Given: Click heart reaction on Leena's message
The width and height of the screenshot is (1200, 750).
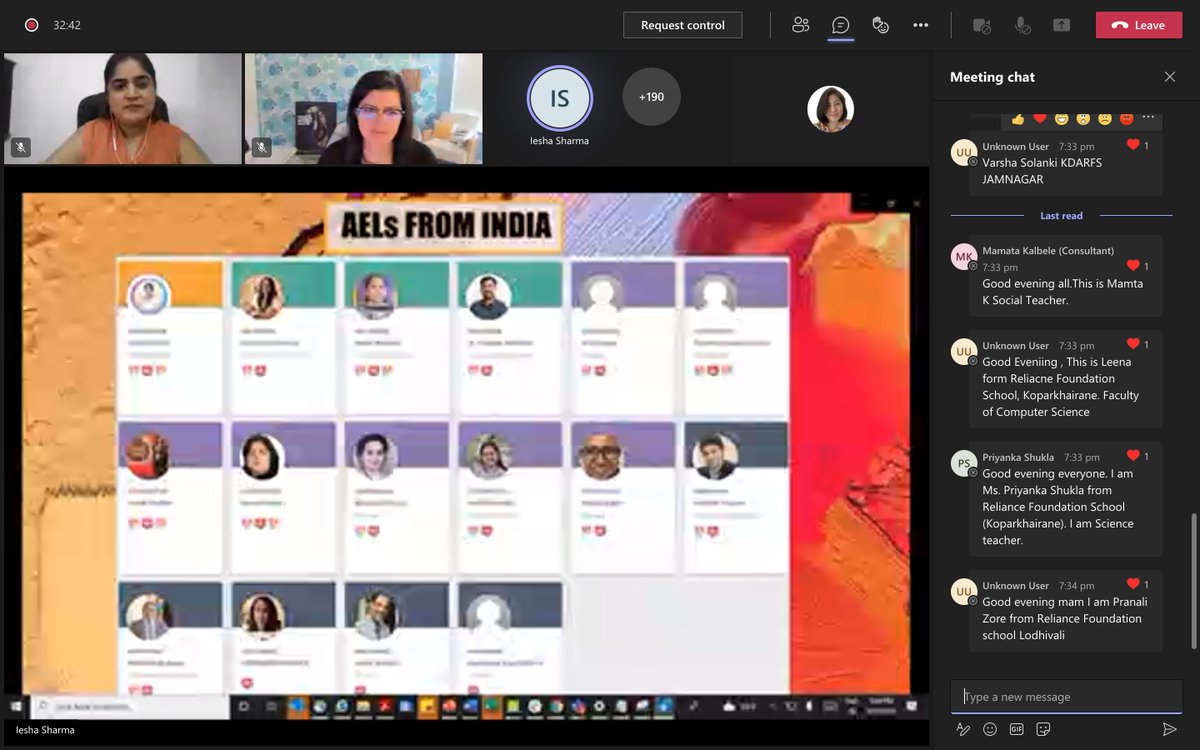Looking at the screenshot, I should (1133, 344).
